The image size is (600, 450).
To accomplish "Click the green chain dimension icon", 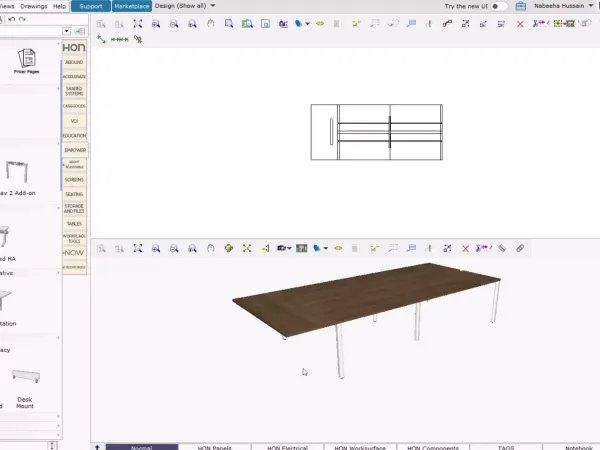I will click(119, 39).
